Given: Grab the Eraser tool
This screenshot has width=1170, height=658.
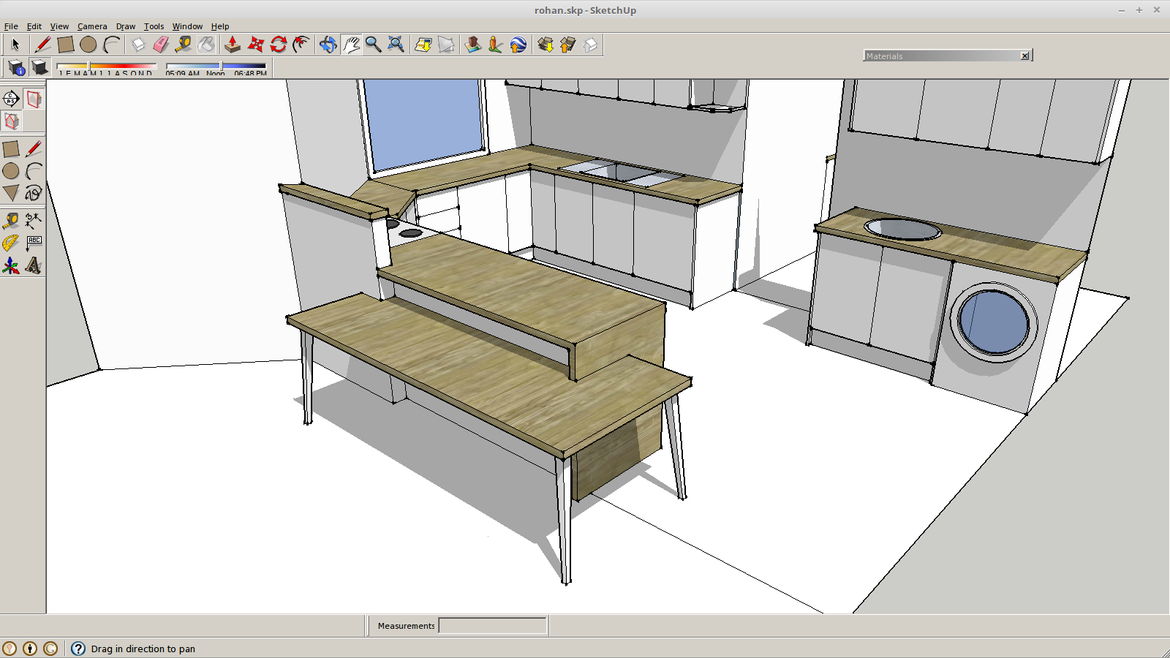Looking at the screenshot, I should (160, 44).
